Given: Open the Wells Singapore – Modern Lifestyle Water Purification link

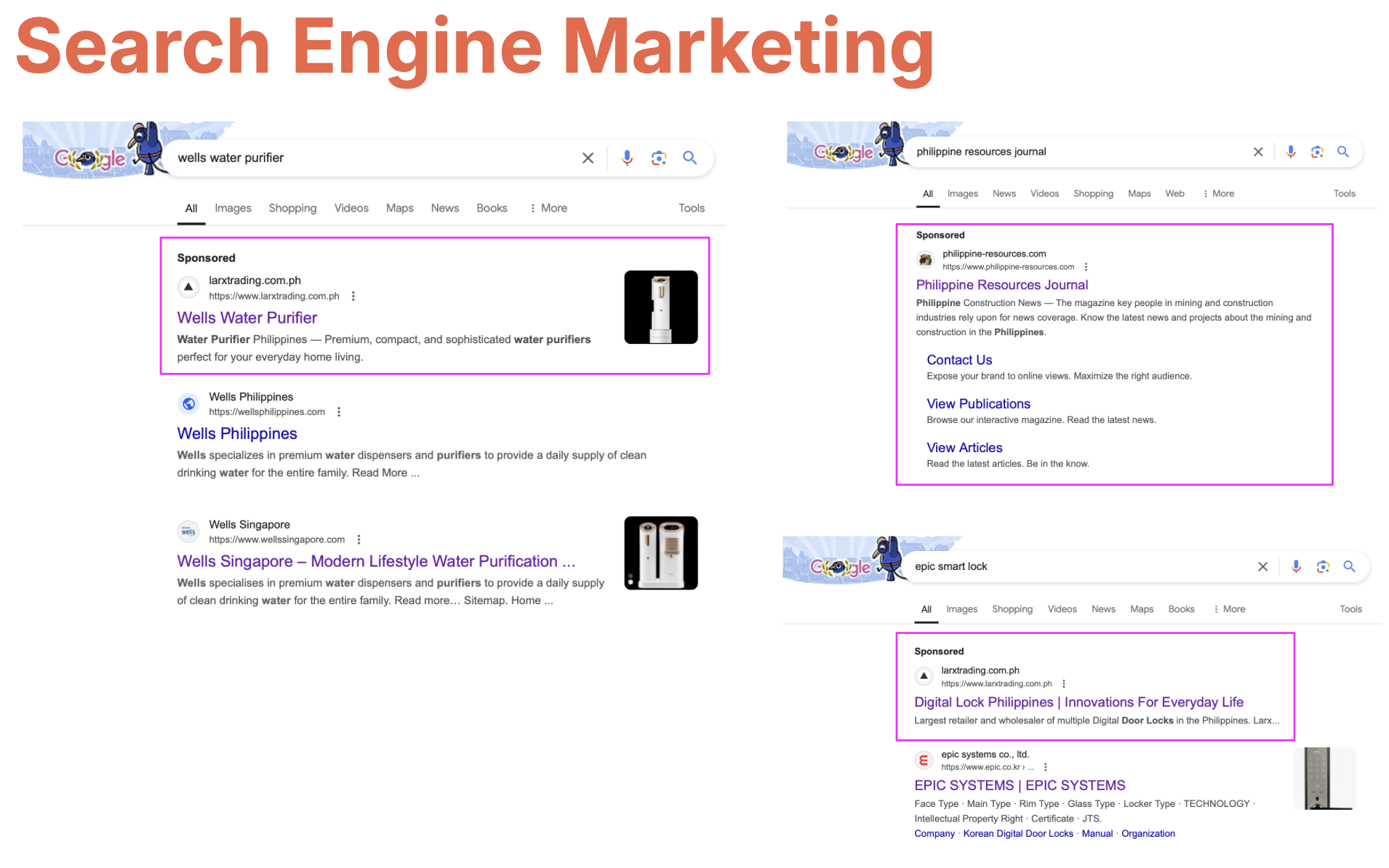Looking at the screenshot, I should pyautogui.click(x=376, y=561).
